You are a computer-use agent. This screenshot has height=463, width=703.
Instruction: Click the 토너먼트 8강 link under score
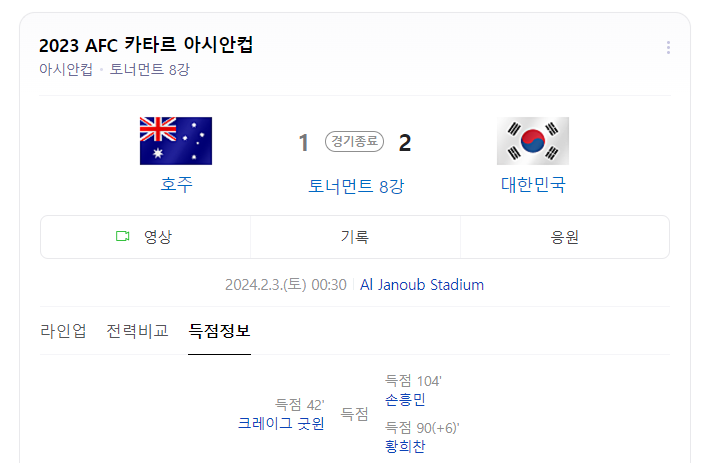(356, 186)
